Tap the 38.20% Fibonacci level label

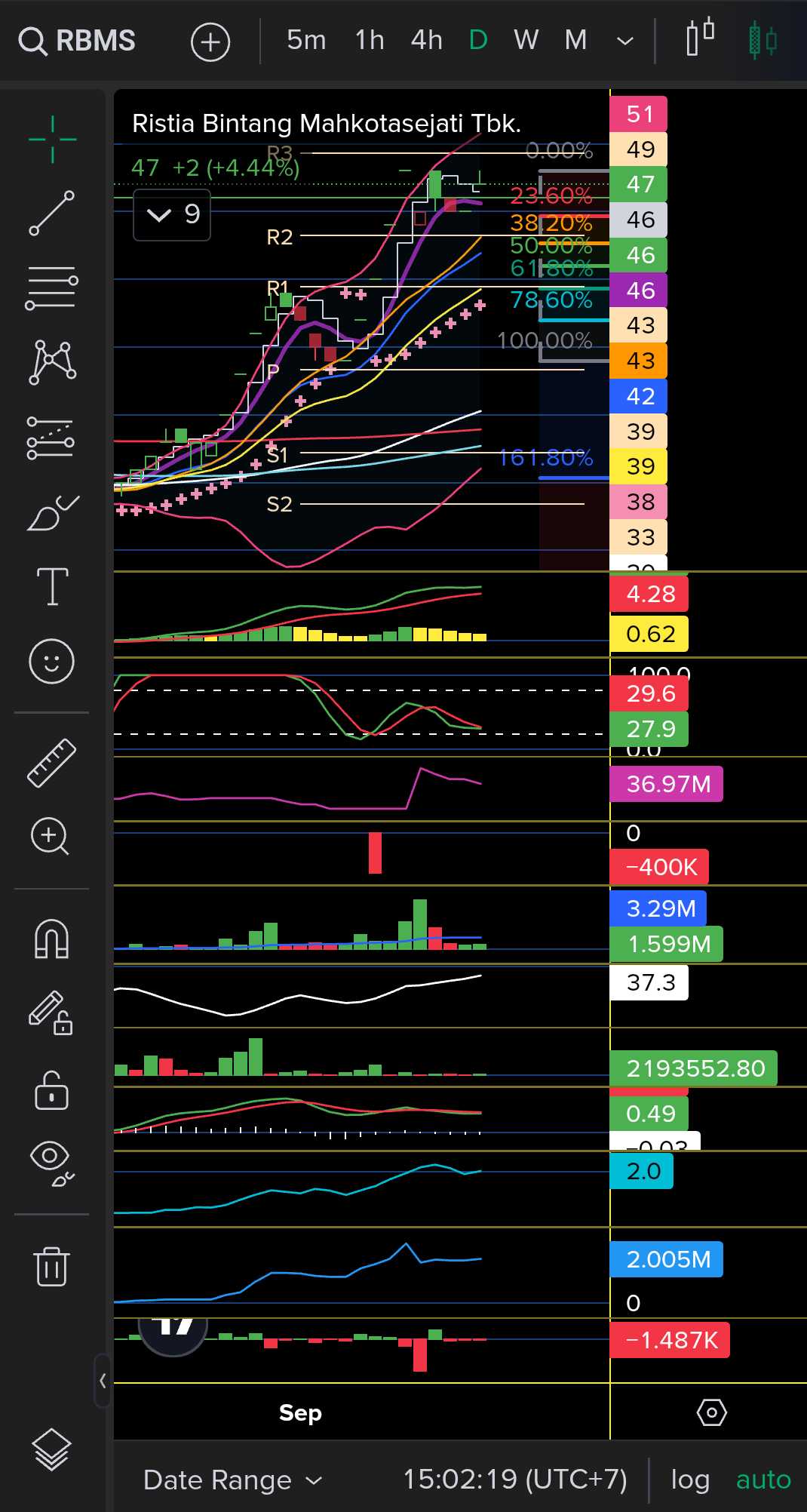(551, 223)
